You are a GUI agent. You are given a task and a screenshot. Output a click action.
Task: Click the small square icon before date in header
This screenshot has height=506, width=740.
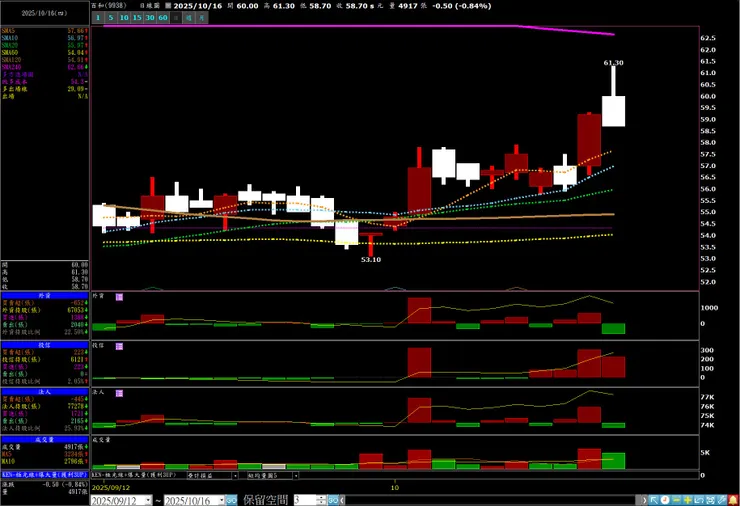point(168,6)
